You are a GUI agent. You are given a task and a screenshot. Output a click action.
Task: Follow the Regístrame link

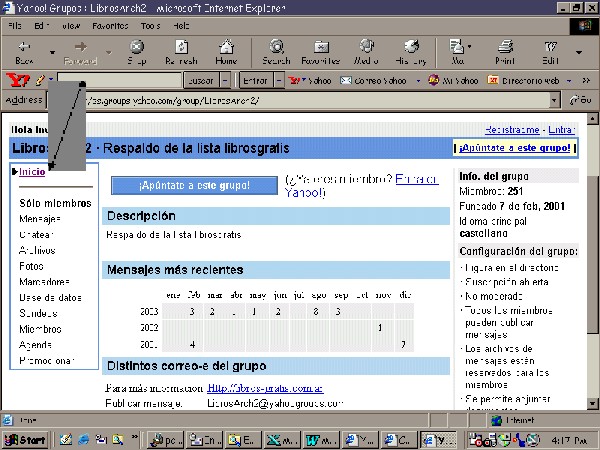(512, 130)
